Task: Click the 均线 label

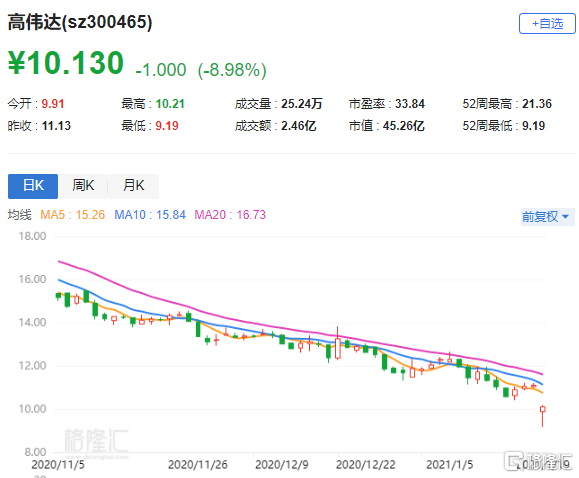Action: 20,215
